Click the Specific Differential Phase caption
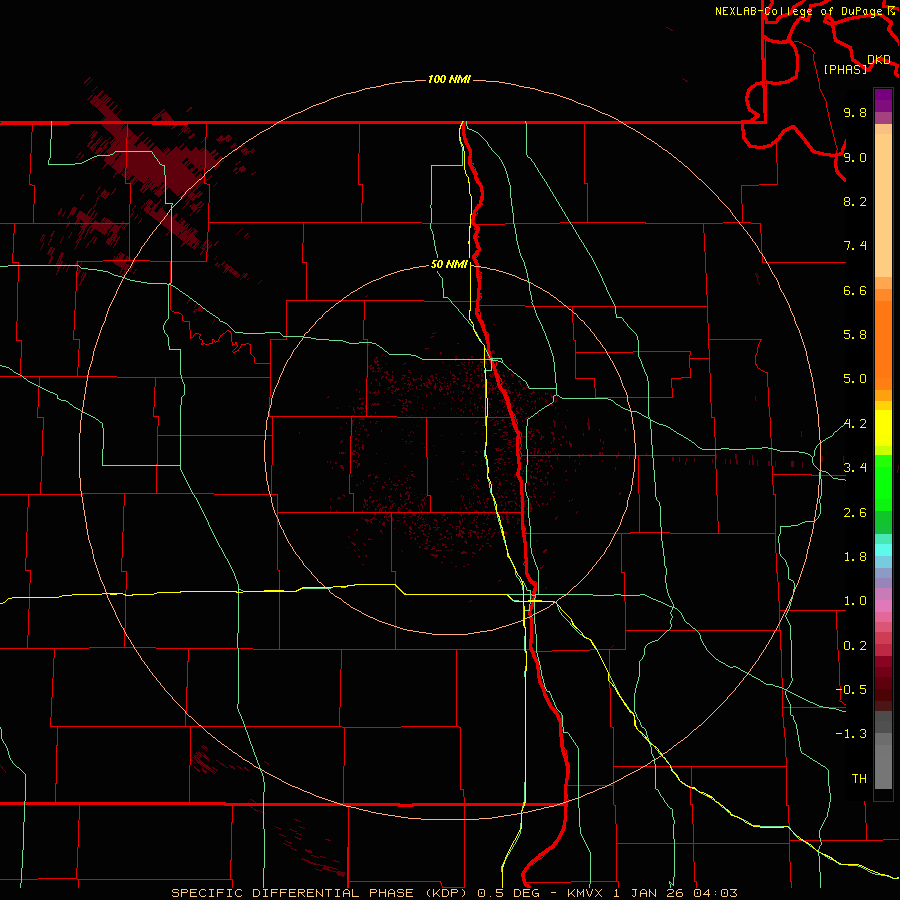 (x=454, y=893)
